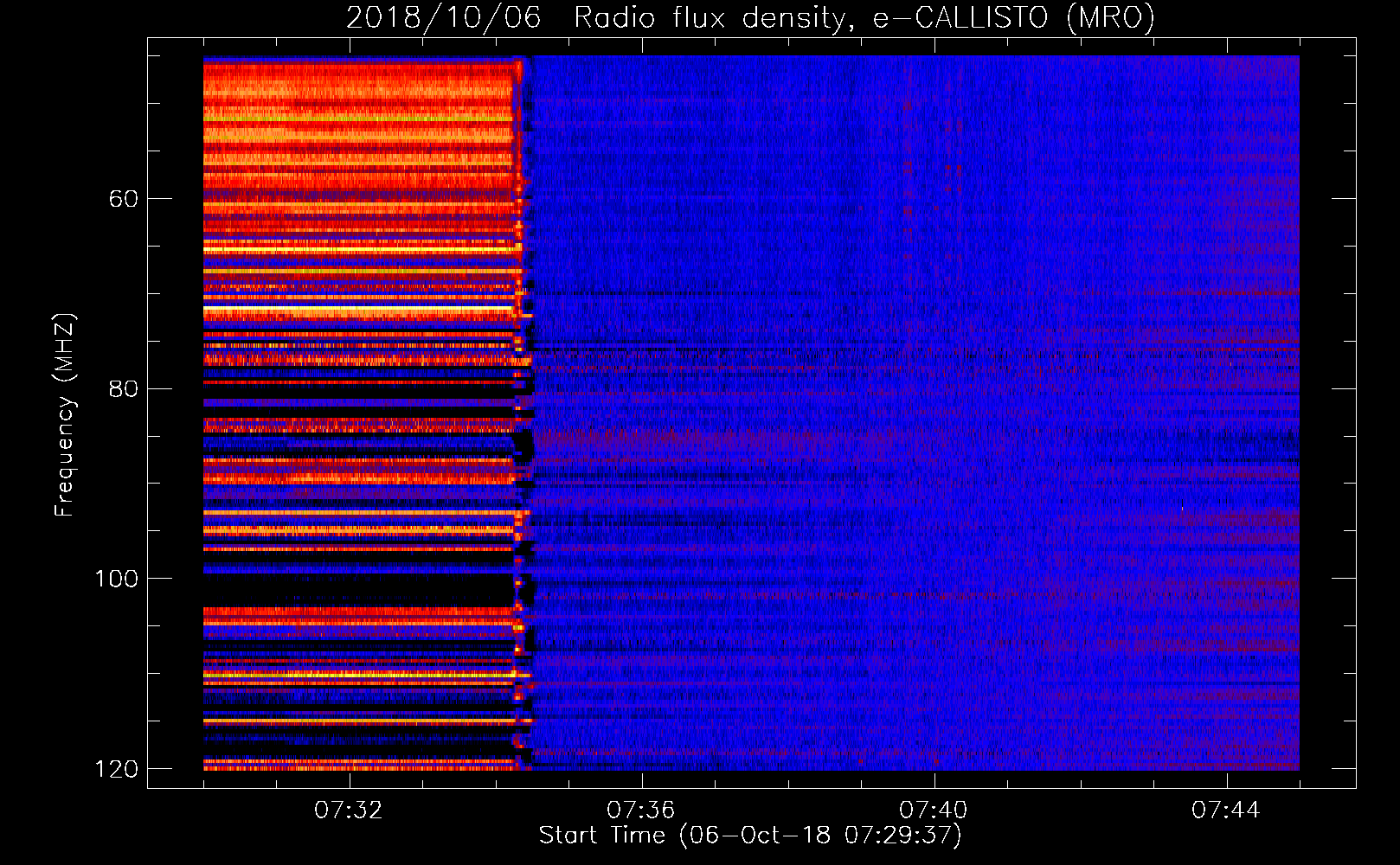Select the 'Frequency (MHZ)' axis label
This screenshot has height=865, width=1400.
pyautogui.click(x=65, y=415)
